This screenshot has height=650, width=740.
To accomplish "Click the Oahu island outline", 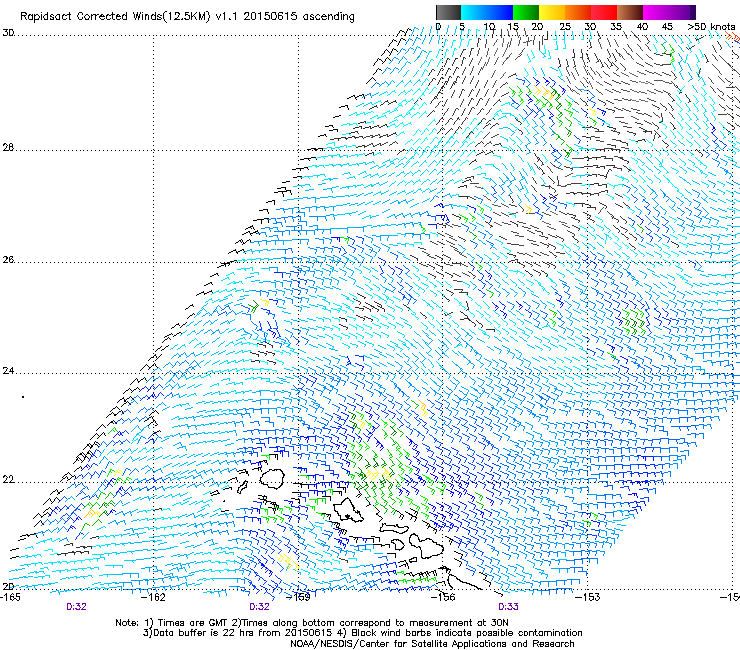I will pos(348,510).
